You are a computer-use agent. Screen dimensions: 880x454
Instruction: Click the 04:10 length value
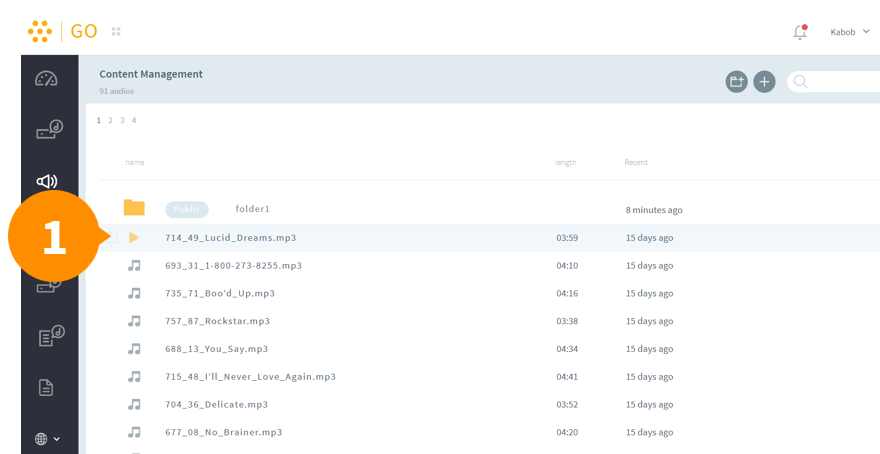point(567,265)
